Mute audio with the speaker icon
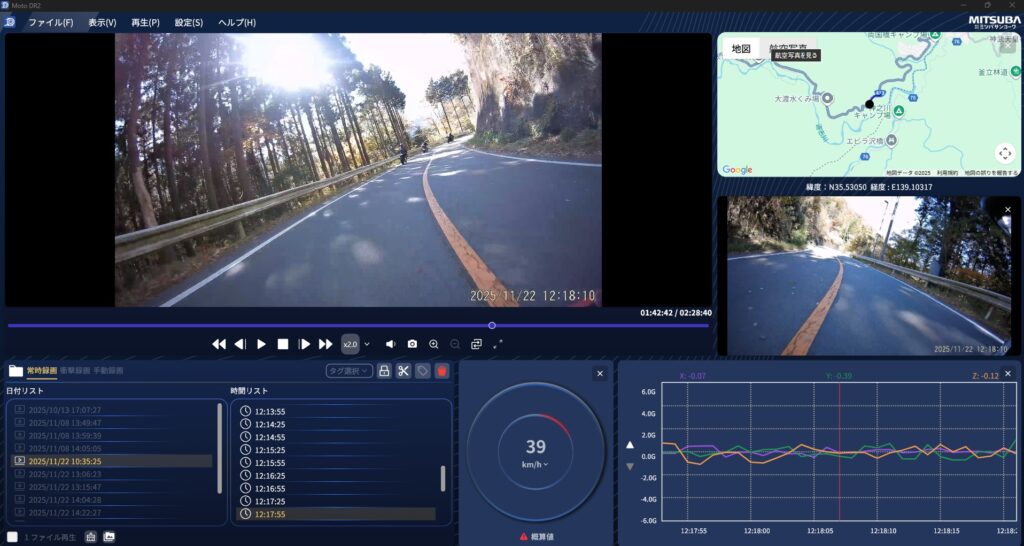The width and height of the screenshot is (1024, 546). pos(390,344)
